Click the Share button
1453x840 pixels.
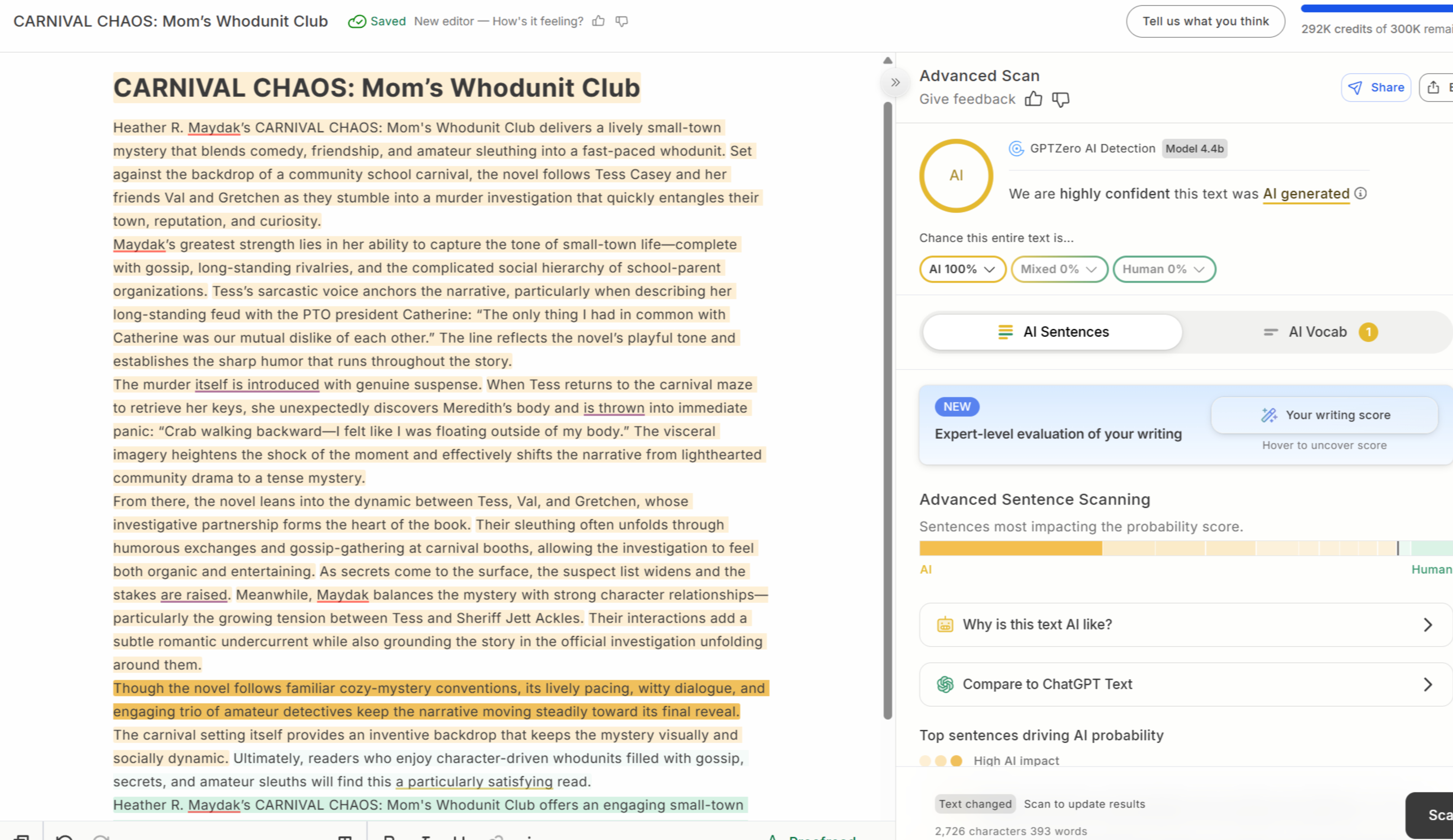(x=1376, y=88)
